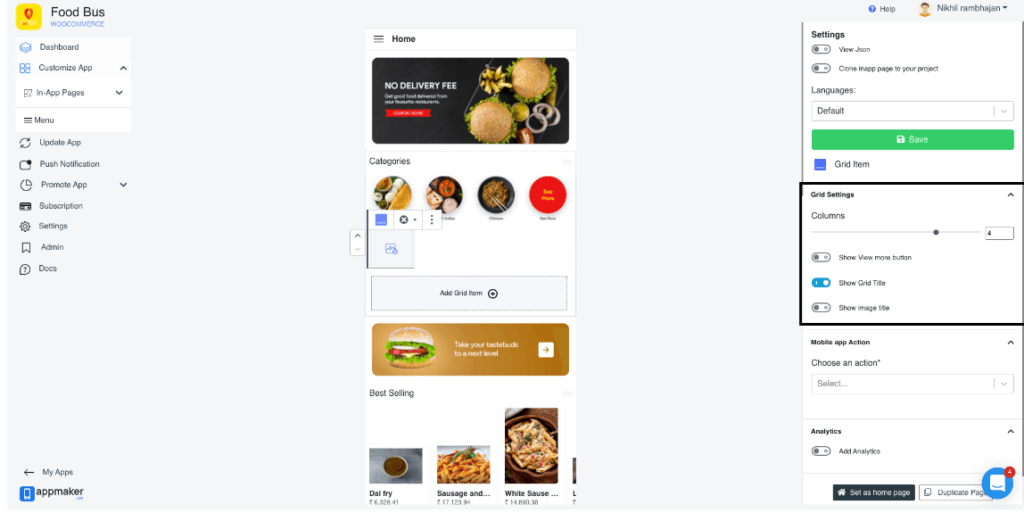Click the Help question mark icon

click(872, 9)
